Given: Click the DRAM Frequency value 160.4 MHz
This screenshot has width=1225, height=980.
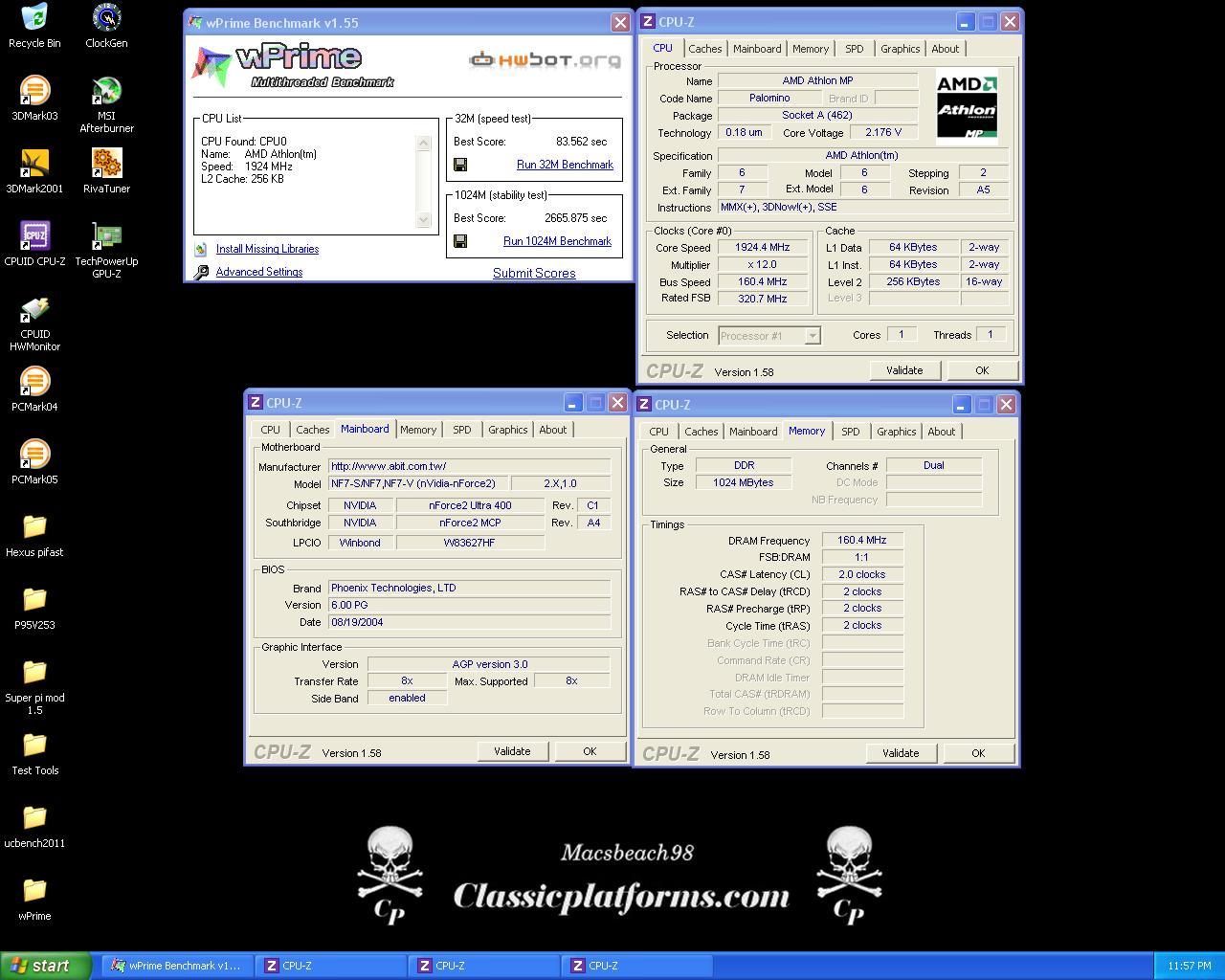Looking at the screenshot, I should [862, 540].
